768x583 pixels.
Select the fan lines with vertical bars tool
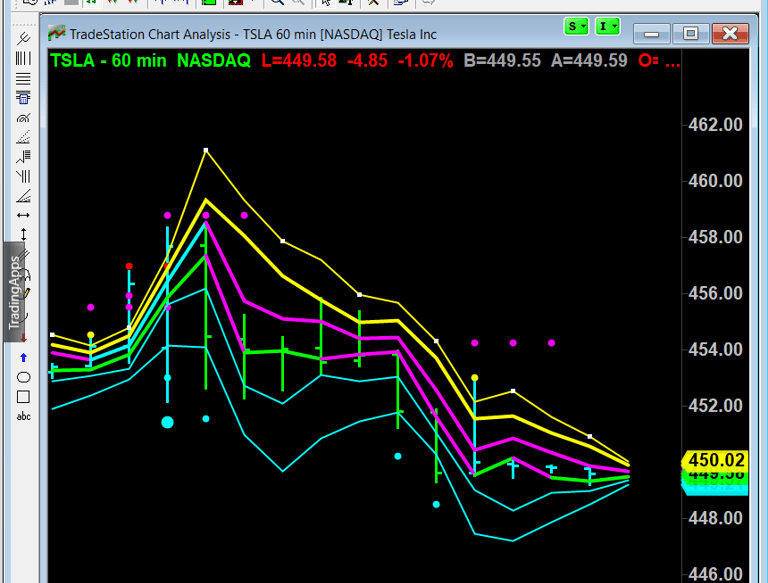23,176
